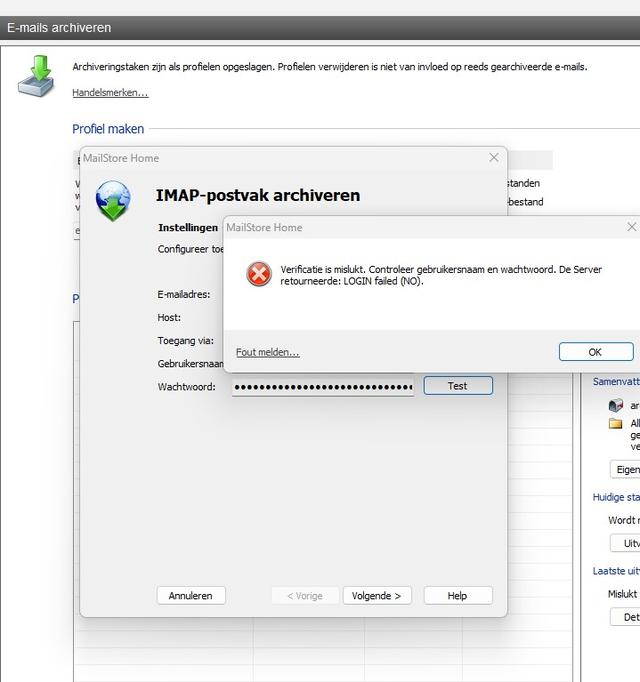The height and width of the screenshot is (682, 640).
Task: Go to next step with Volgende
Action: pyautogui.click(x=377, y=595)
